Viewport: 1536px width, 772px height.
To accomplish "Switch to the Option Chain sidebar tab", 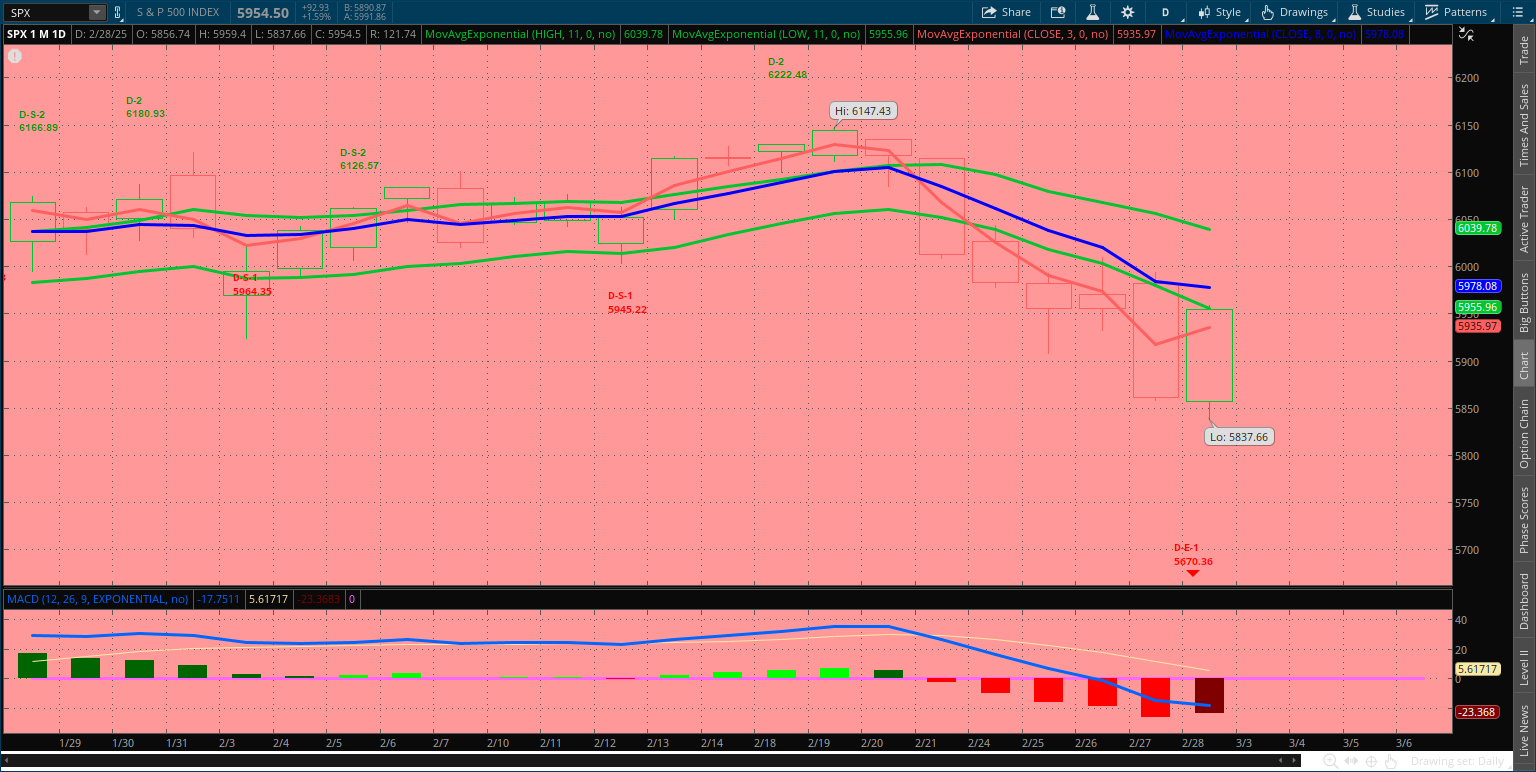I will [1524, 433].
